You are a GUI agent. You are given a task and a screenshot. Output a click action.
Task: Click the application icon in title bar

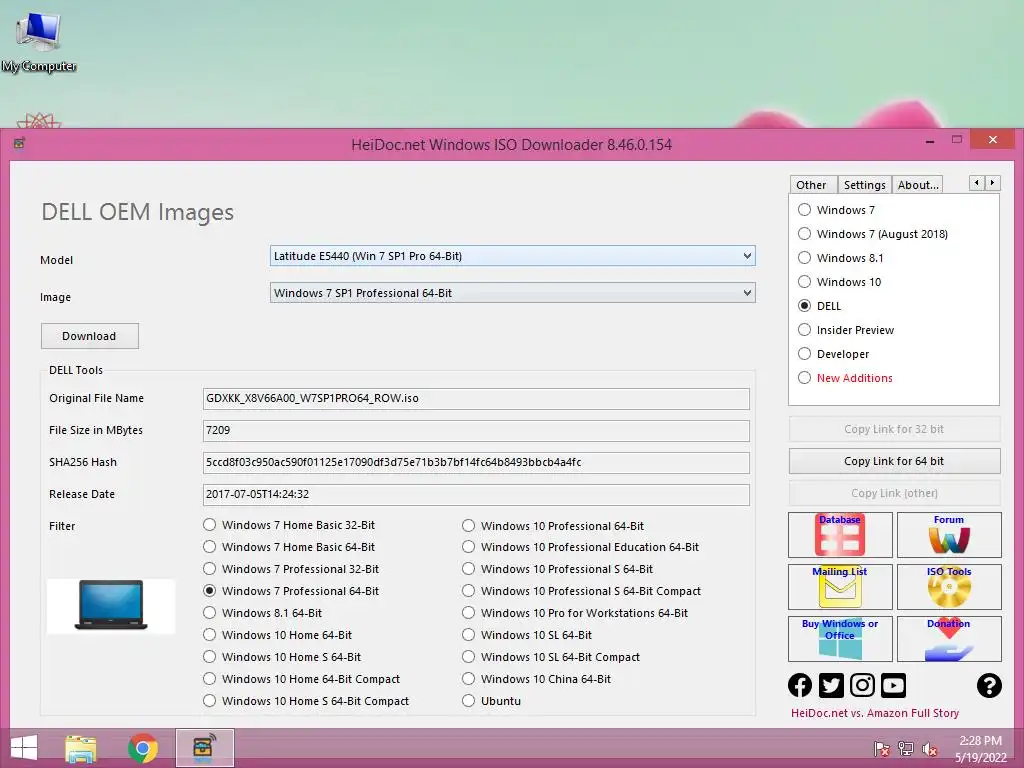pyautogui.click(x=19, y=143)
